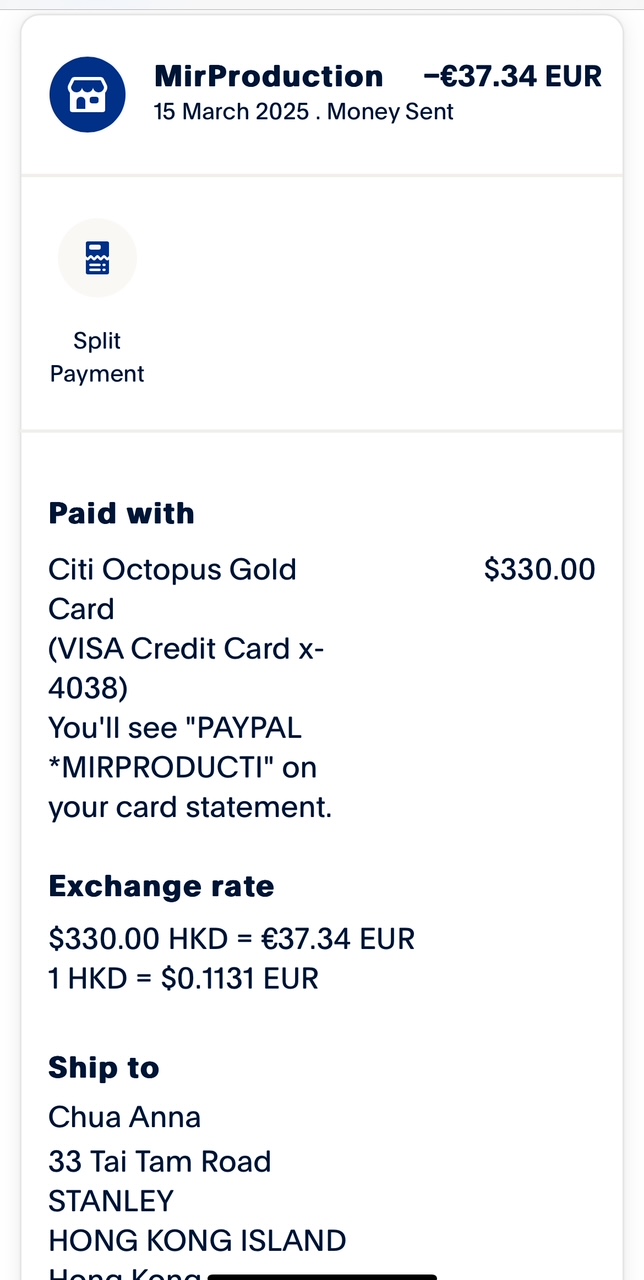Click the −€37.34 EUR transaction amount
This screenshot has height=1280, width=644.
[x=512, y=76]
